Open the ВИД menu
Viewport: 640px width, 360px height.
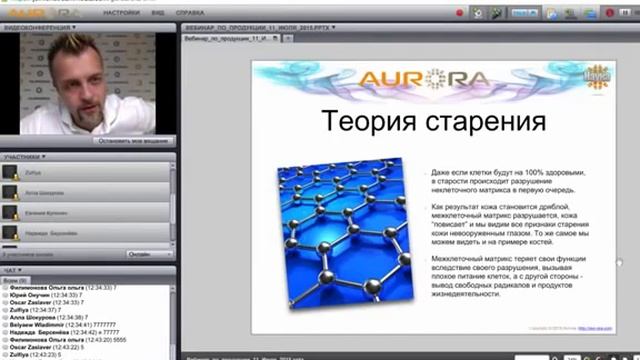(x=158, y=13)
